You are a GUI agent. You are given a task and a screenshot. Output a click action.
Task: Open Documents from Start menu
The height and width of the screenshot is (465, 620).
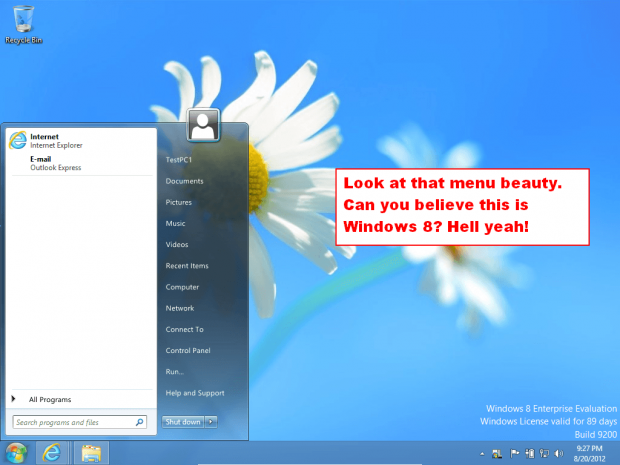pyautogui.click(x=184, y=181)
